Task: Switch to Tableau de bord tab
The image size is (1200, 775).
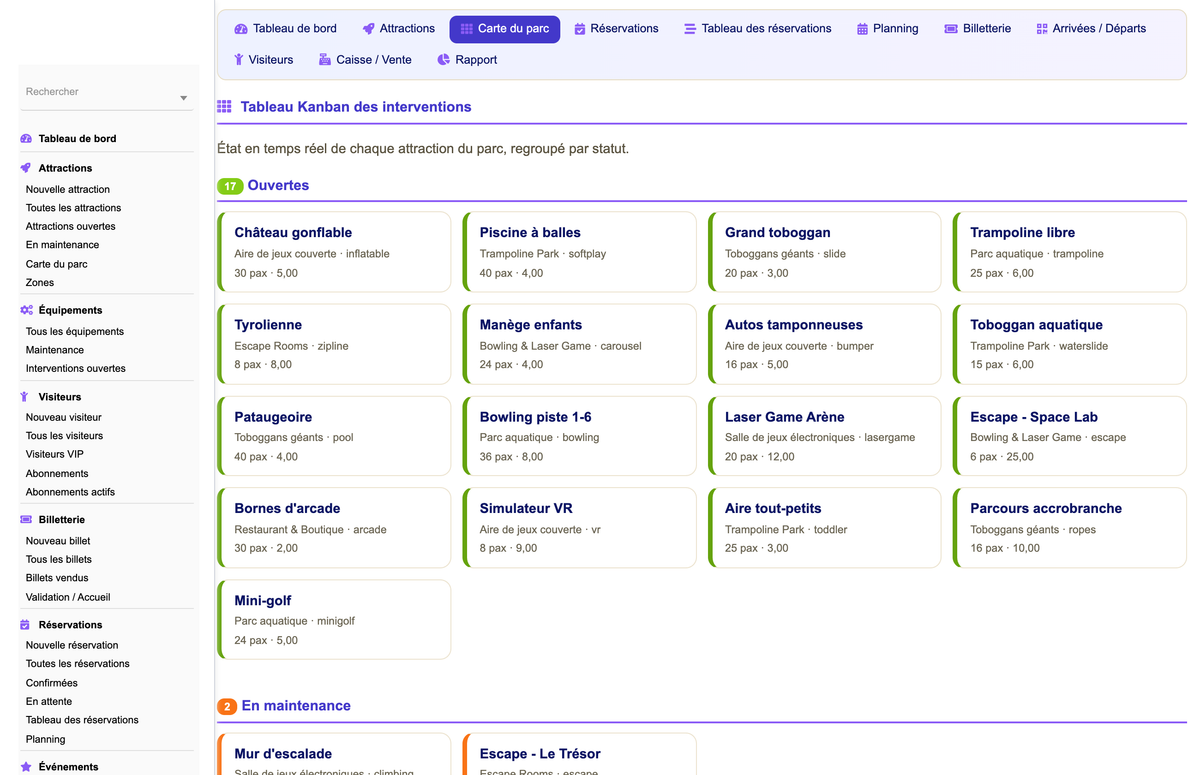Action: click(285, 29)
